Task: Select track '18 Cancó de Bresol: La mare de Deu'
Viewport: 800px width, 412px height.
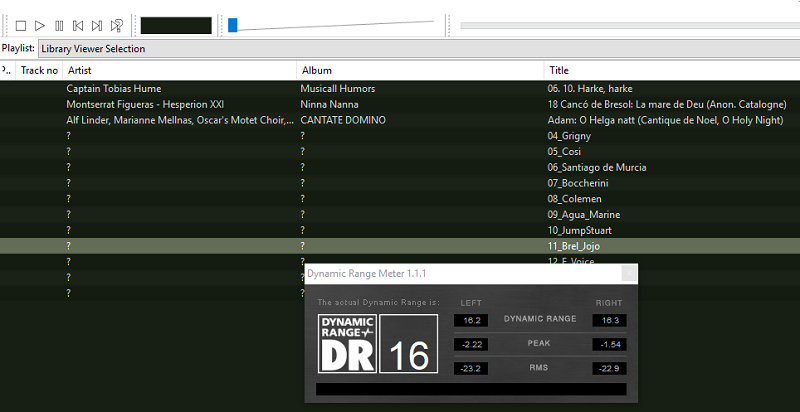Action: click(x=667, y=105)
